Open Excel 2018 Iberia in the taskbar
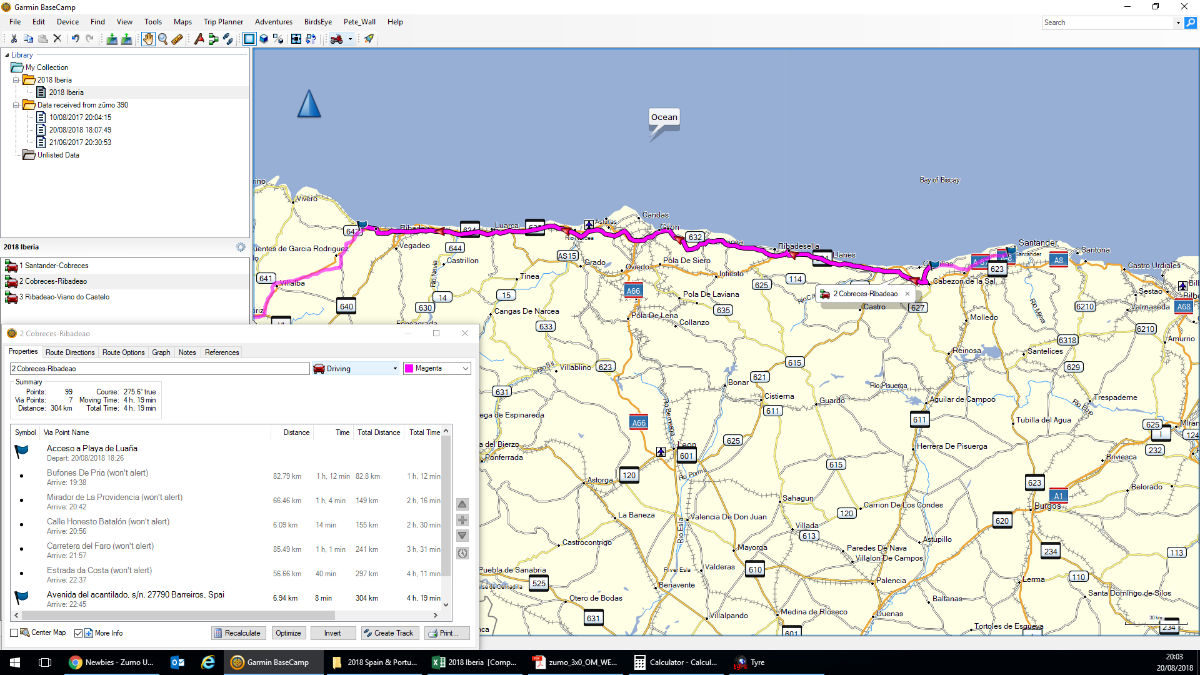 pyautogui.click(x=475, y=662)
